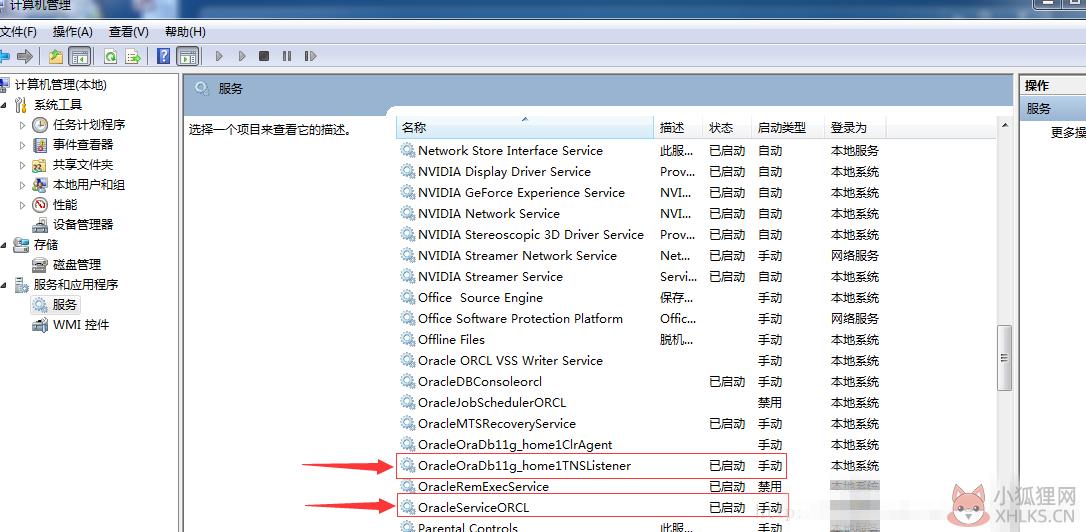Click the gear icon for Network Store Interface Service
The width and height of the screenshot is (1086, 532).
[408, 150]
